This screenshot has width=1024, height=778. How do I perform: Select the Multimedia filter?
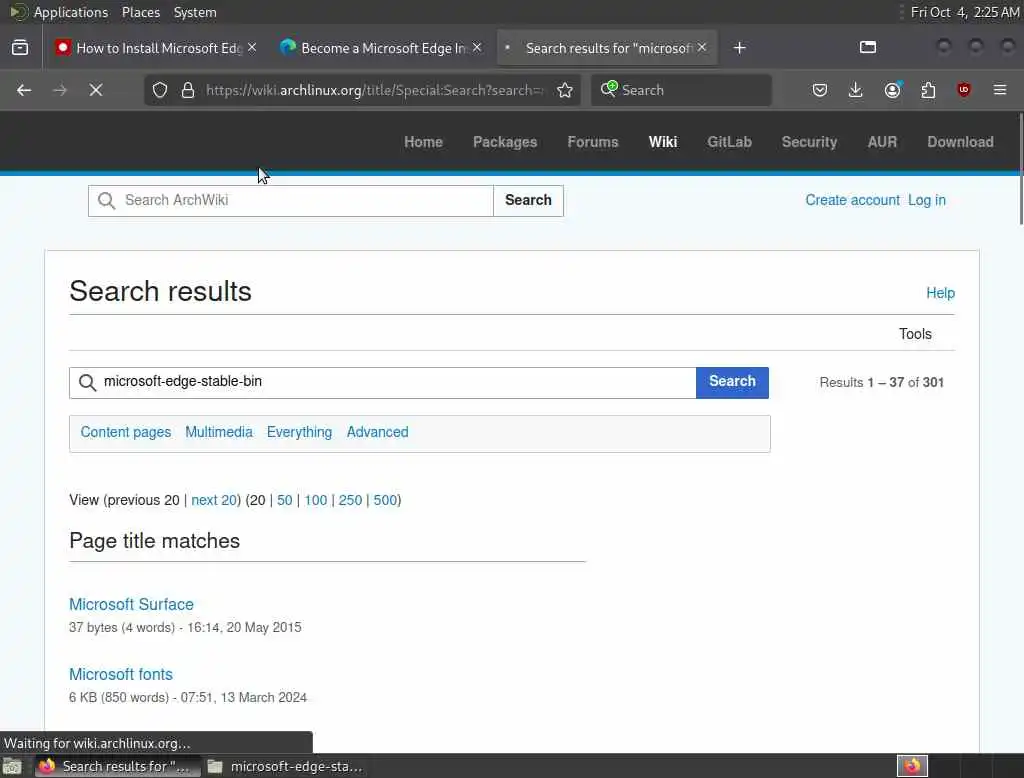pyautogui.click(x=219, y=432)
